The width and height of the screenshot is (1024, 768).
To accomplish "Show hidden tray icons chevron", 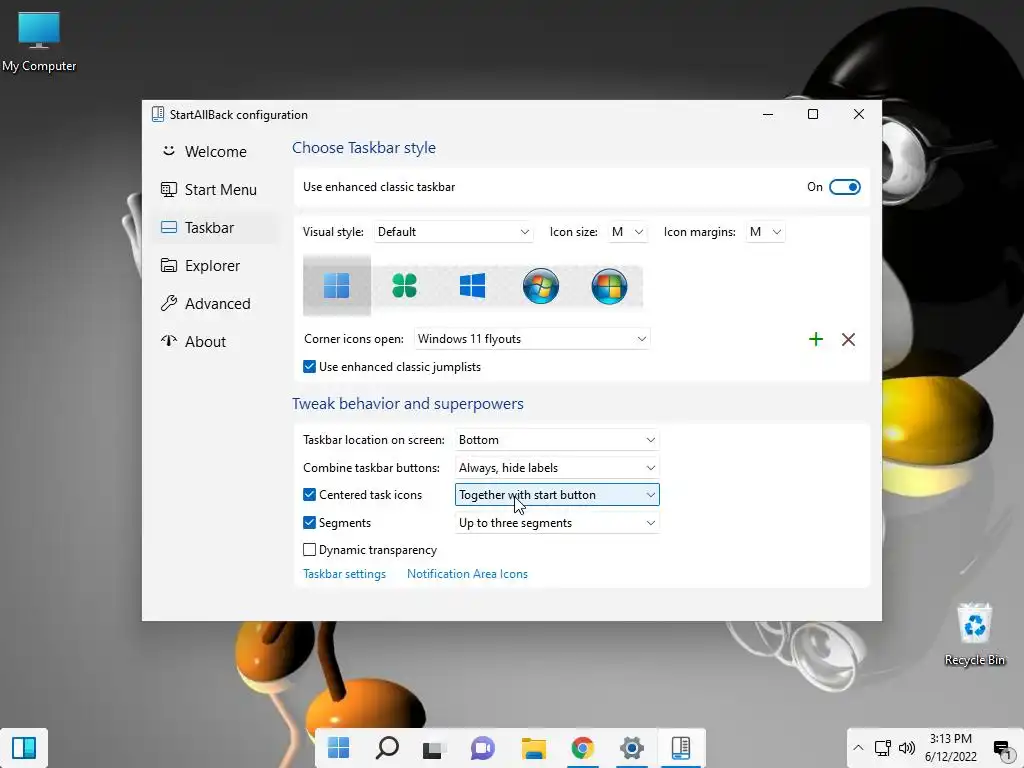I will 858,748.
